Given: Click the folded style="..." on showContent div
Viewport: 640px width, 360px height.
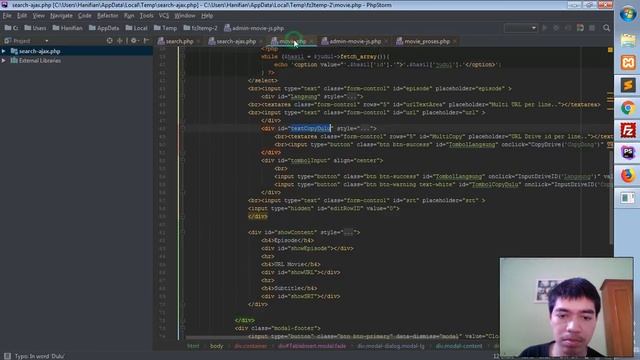Looking at the screenshot, I should (348, 233).
